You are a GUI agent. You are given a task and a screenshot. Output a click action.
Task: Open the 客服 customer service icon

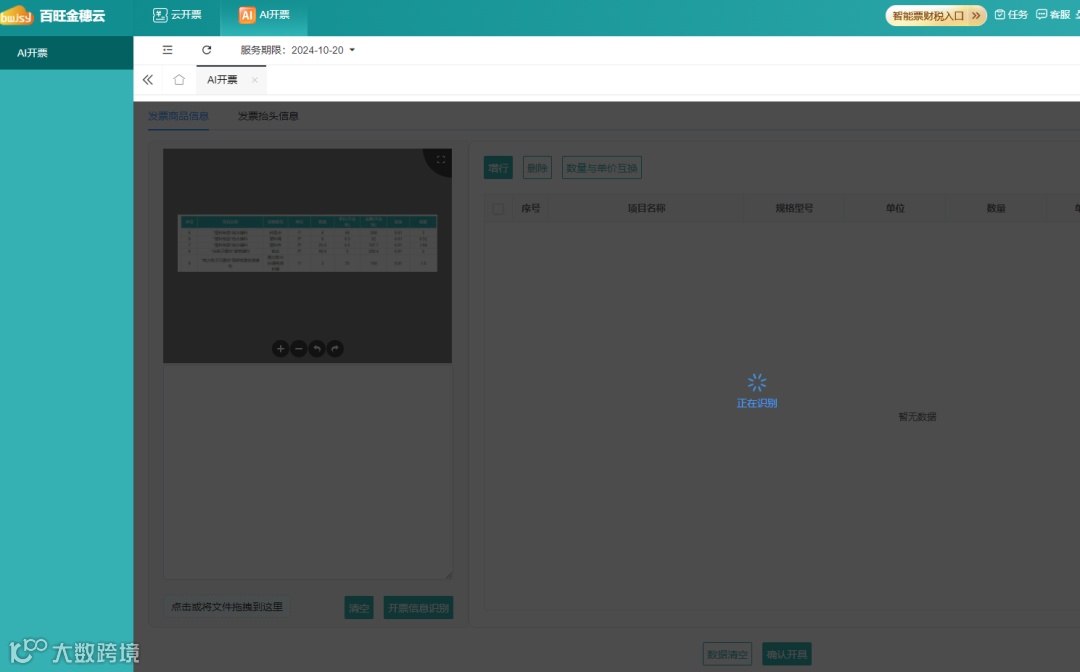click(x=1053, y=14)
